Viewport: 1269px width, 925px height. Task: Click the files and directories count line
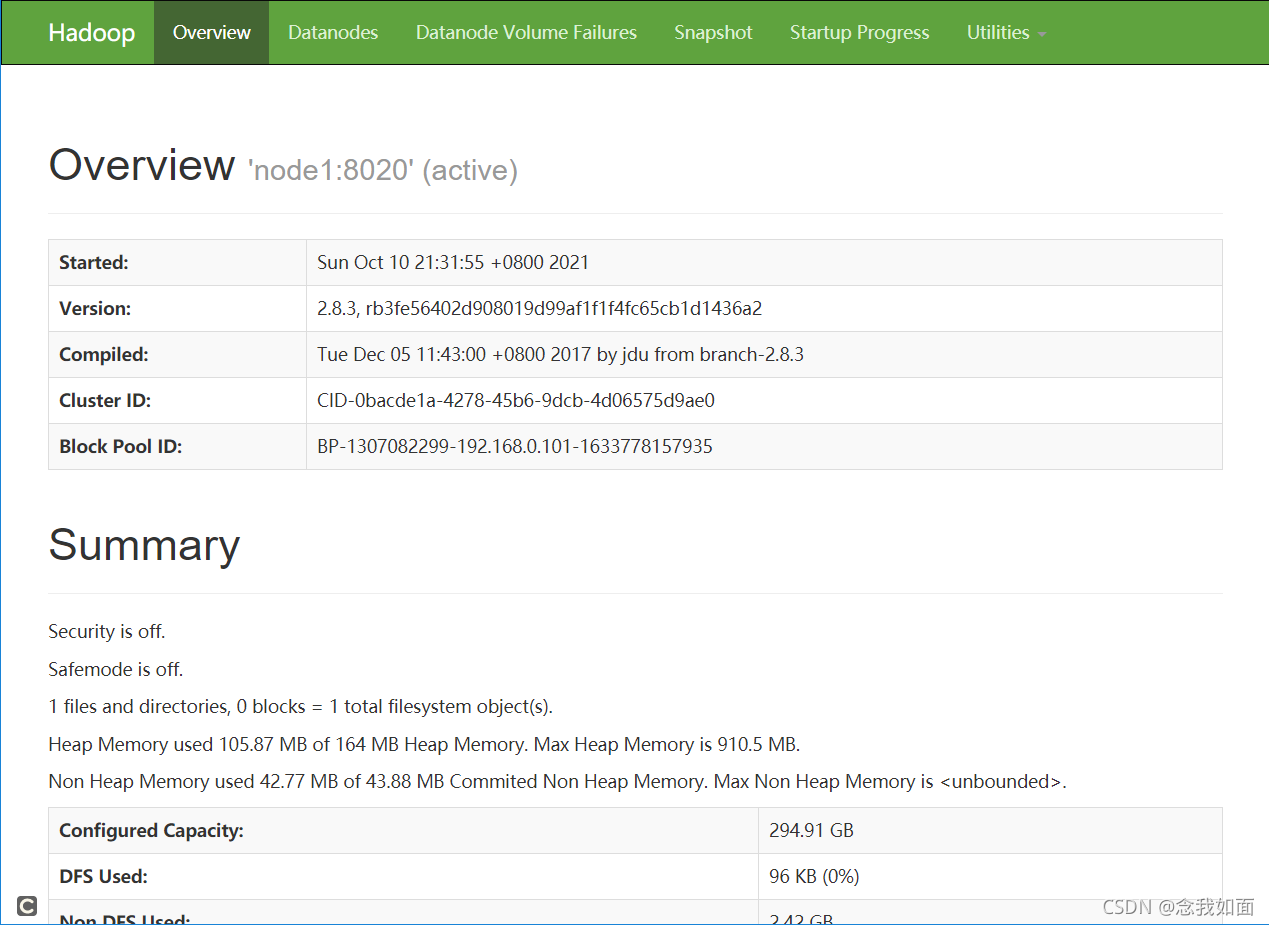(300, 707)
